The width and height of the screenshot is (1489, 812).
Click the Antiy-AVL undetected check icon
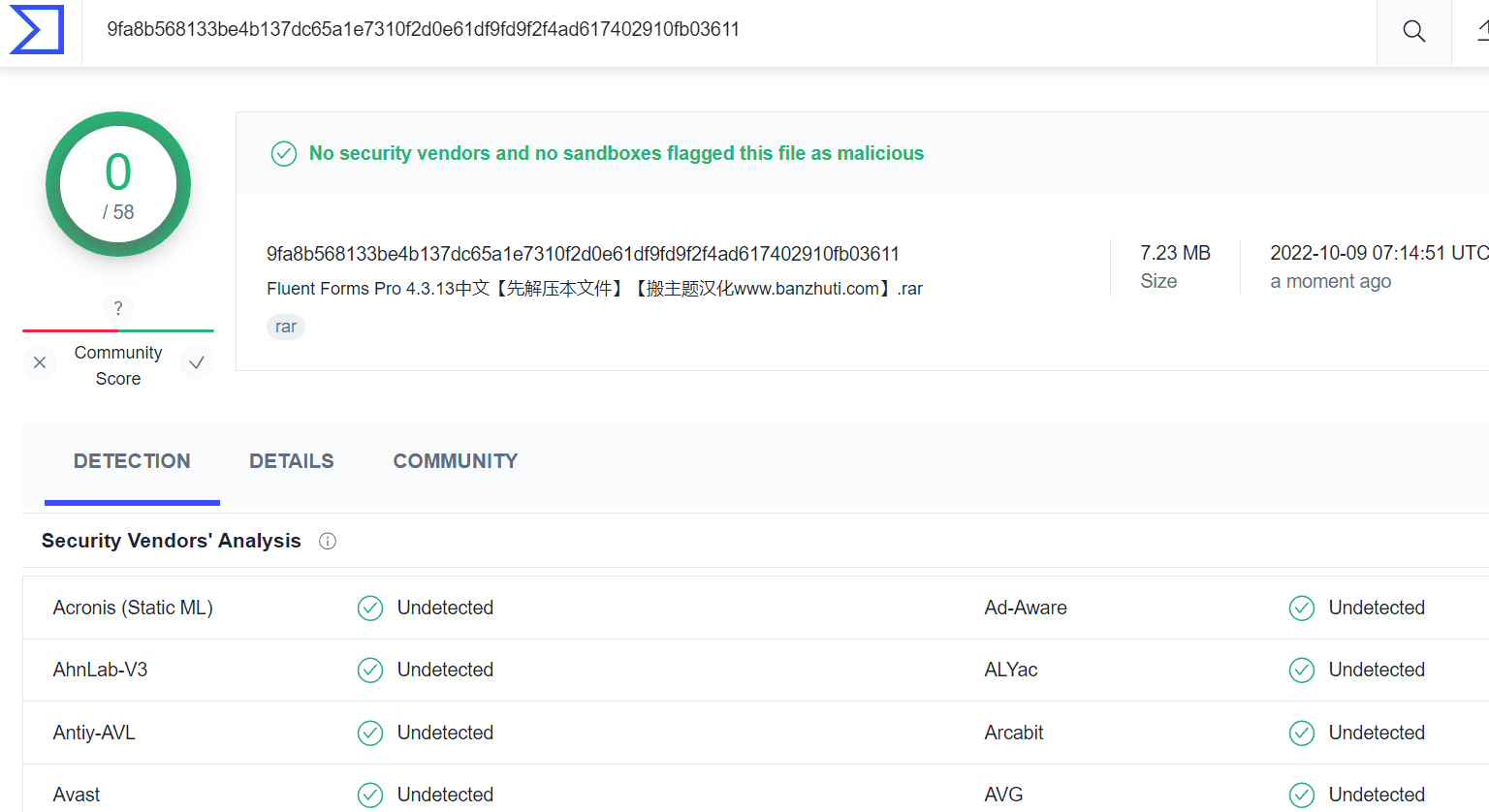click(370, 733)
